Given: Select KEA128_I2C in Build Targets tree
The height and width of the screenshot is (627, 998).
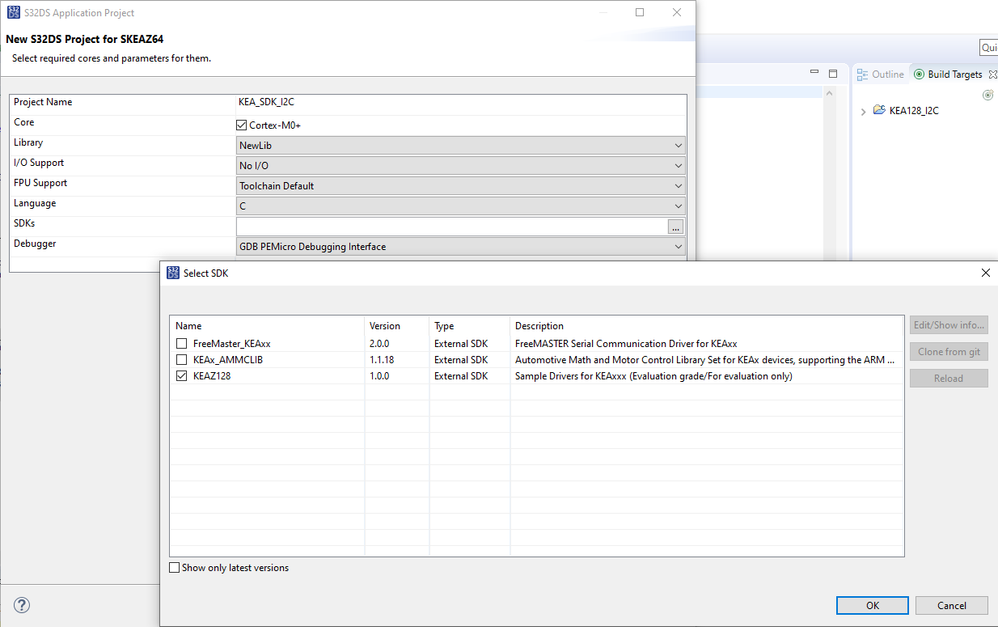Looking at the screenshot, I should click(913, 111).
